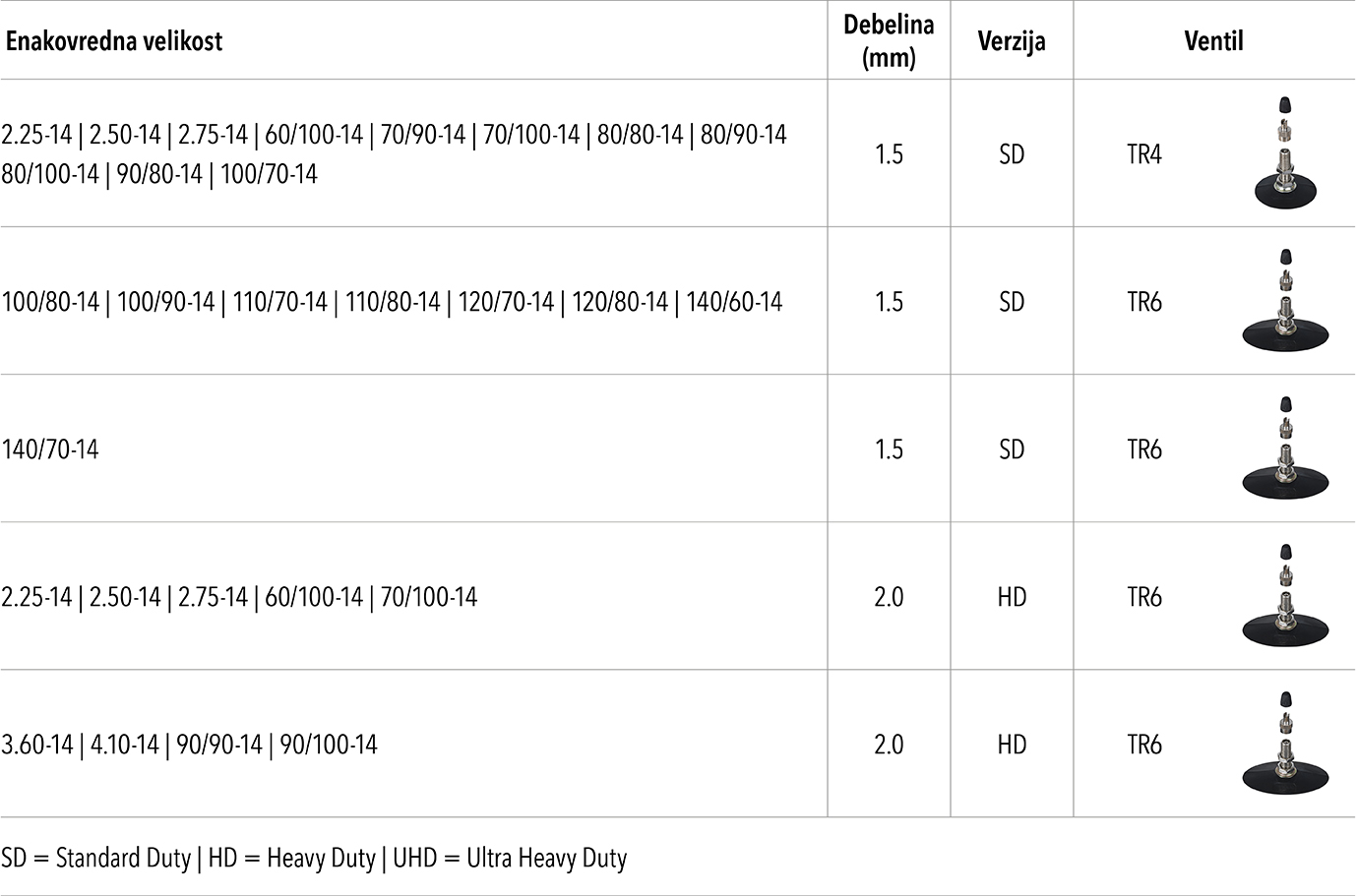Click the SD/HD/UHD legend footnote text

pyautogui.click(x=314, y=858)
